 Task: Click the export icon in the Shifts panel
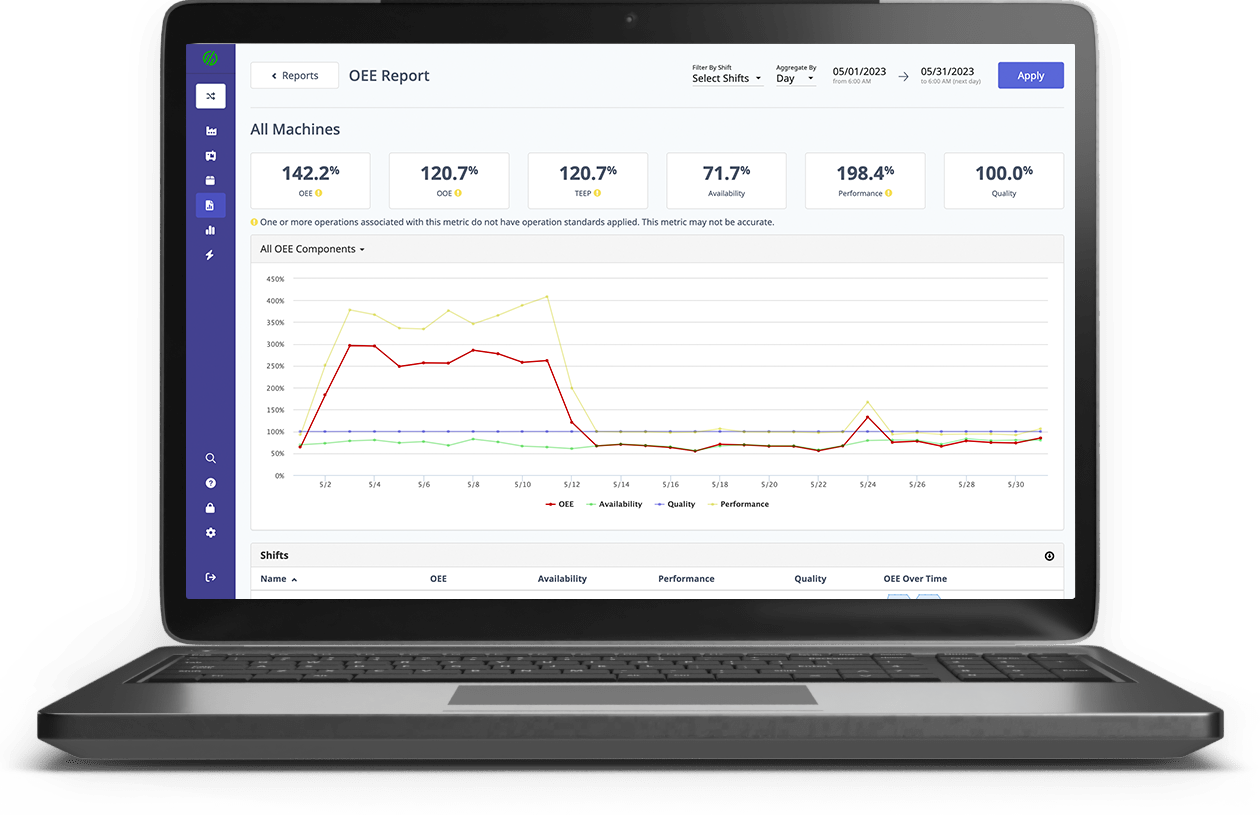1048,555
